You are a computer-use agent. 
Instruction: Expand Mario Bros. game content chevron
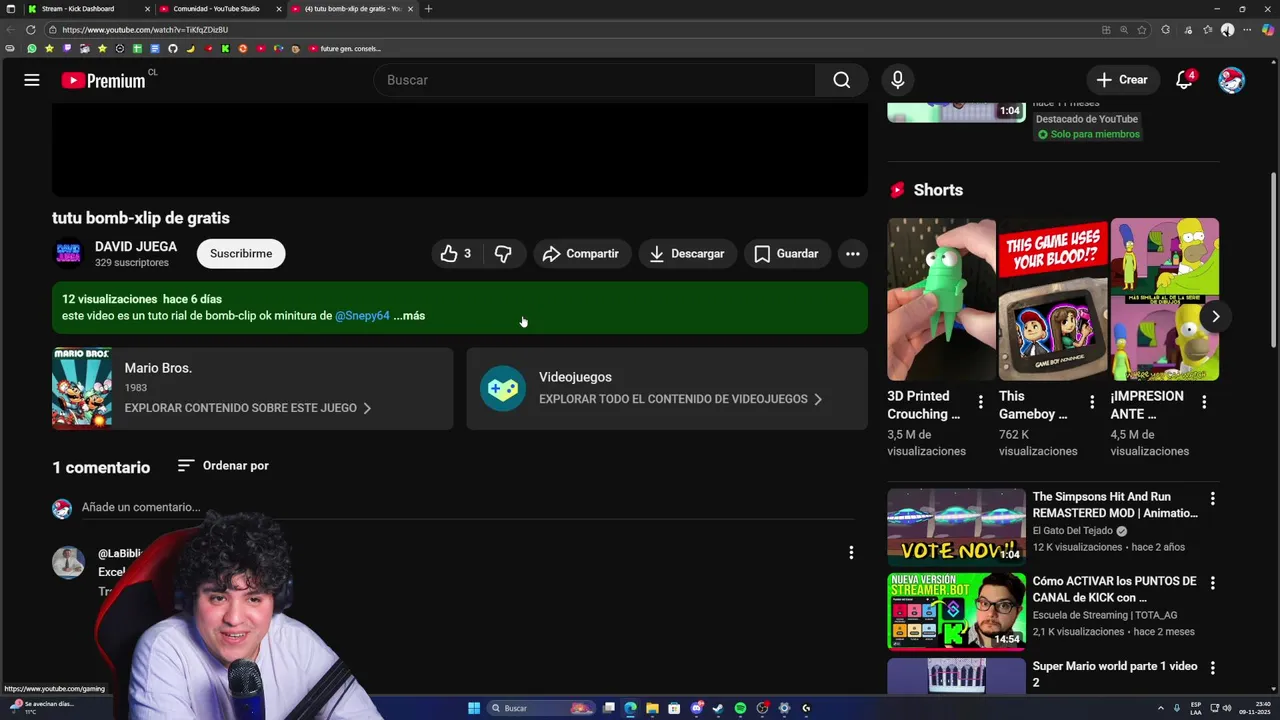[367, 408]
